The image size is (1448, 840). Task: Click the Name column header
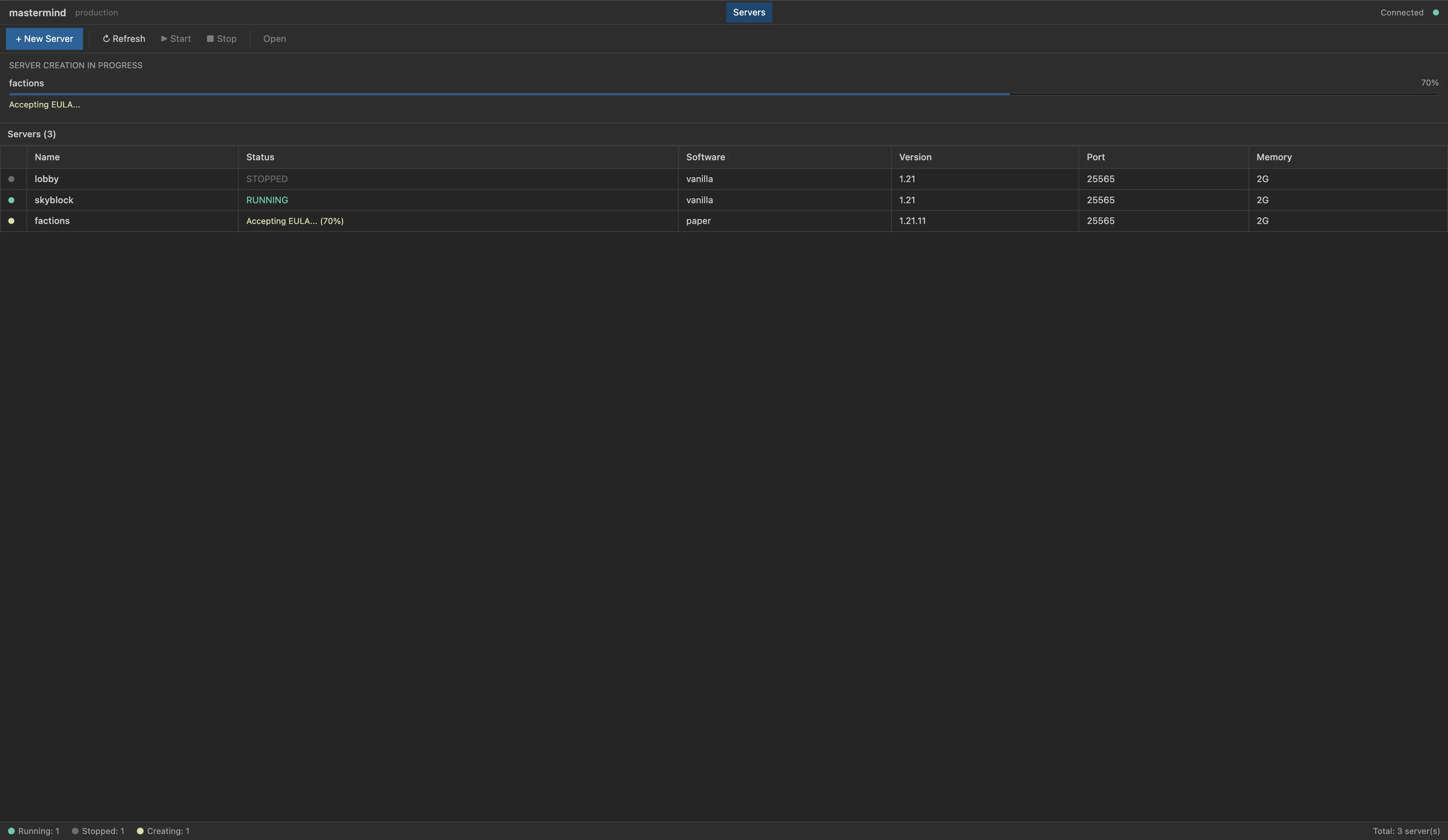(132, 157)
